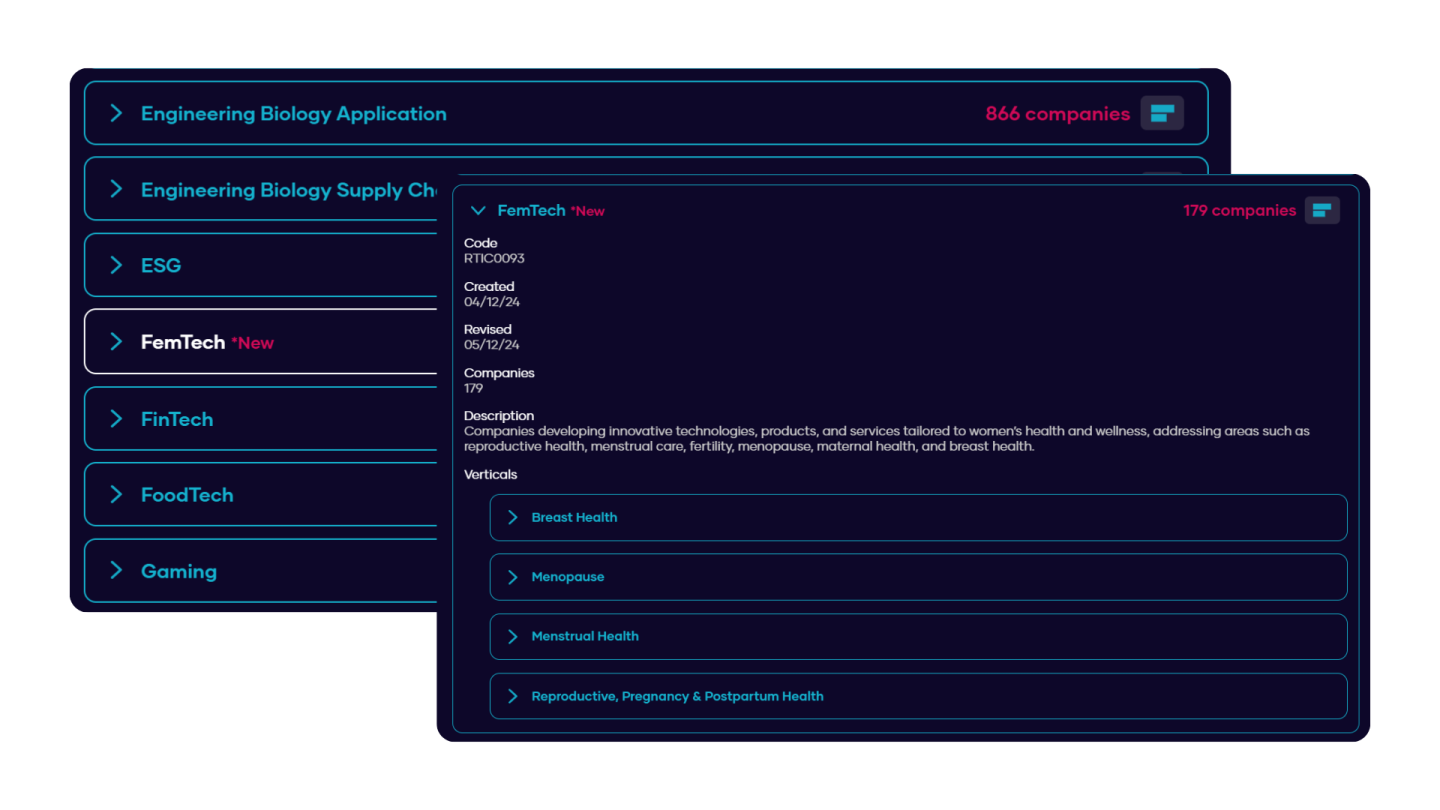Click the RTIC0093 code value
This screenshot has width=1440, height=810.
coord(494,258)
